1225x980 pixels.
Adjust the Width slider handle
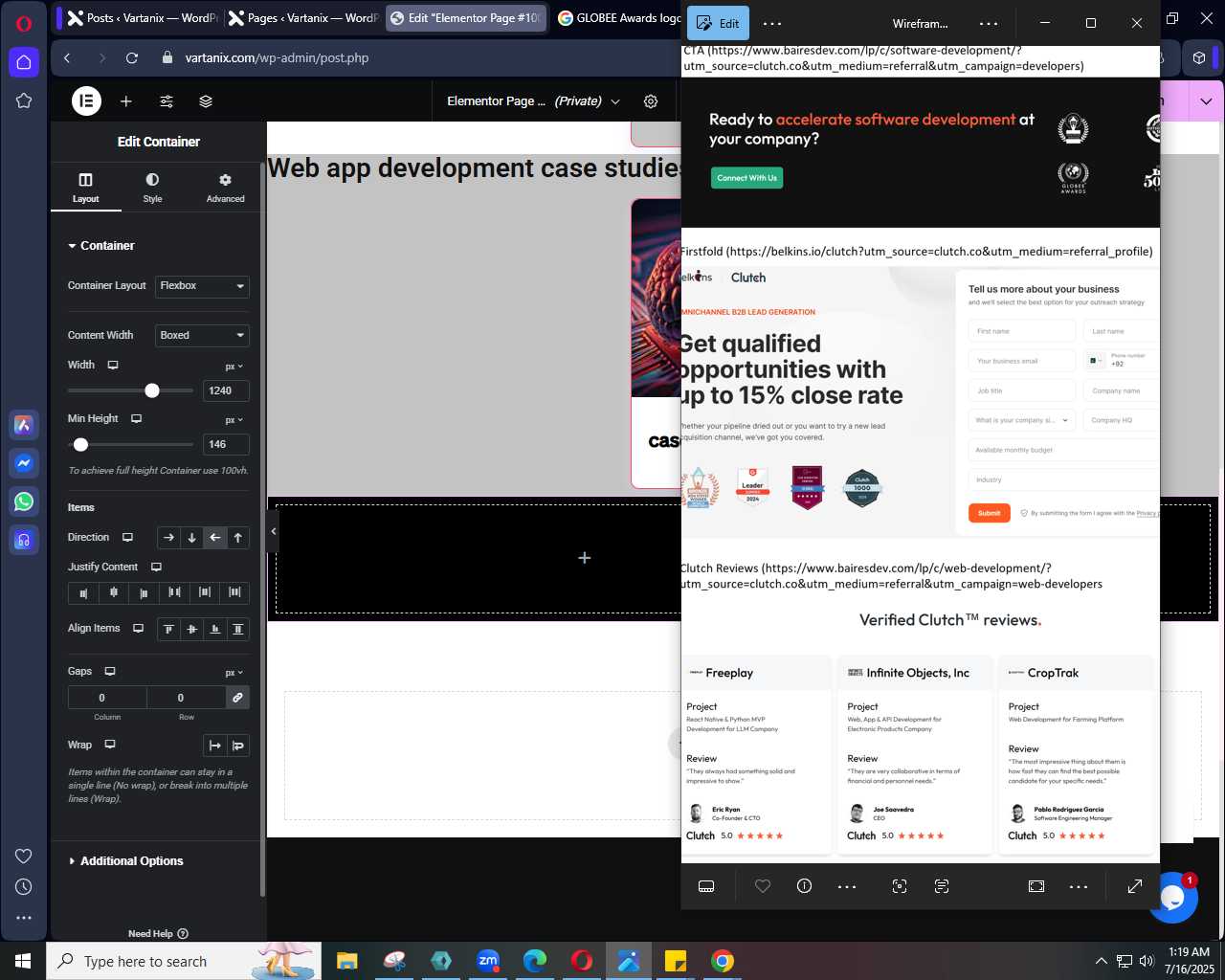point(152,390)
